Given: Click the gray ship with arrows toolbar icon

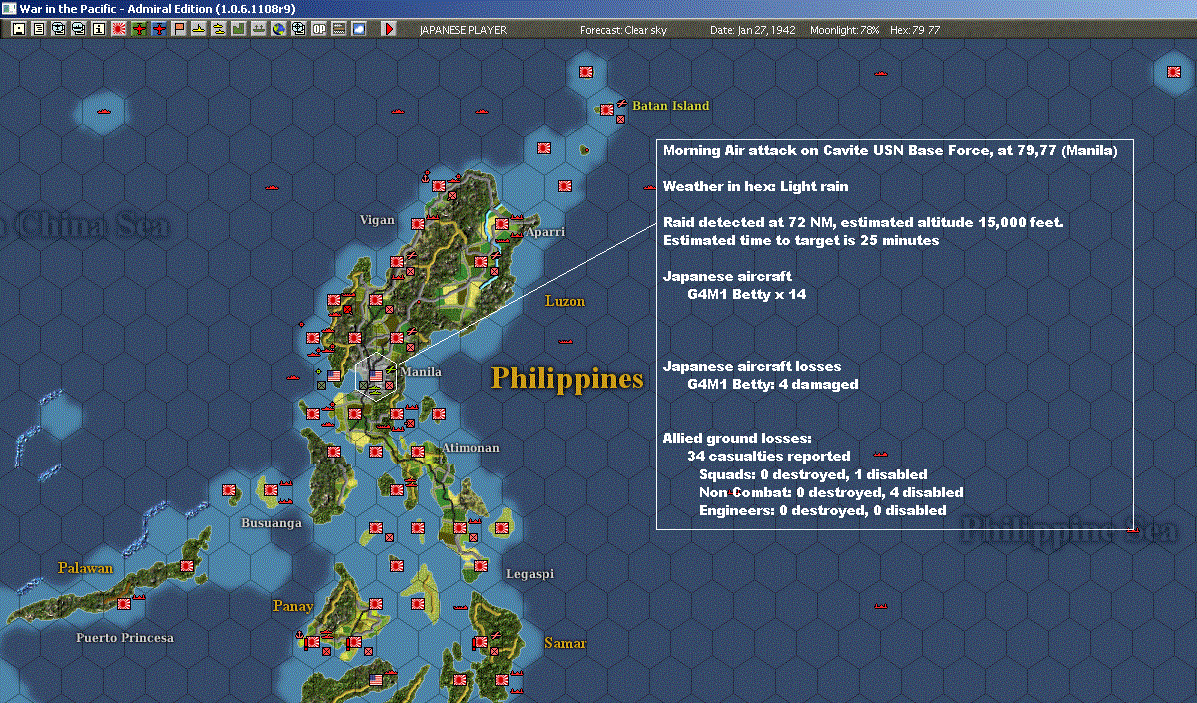Looking at the screenshot, I should [x=259, y=29].
